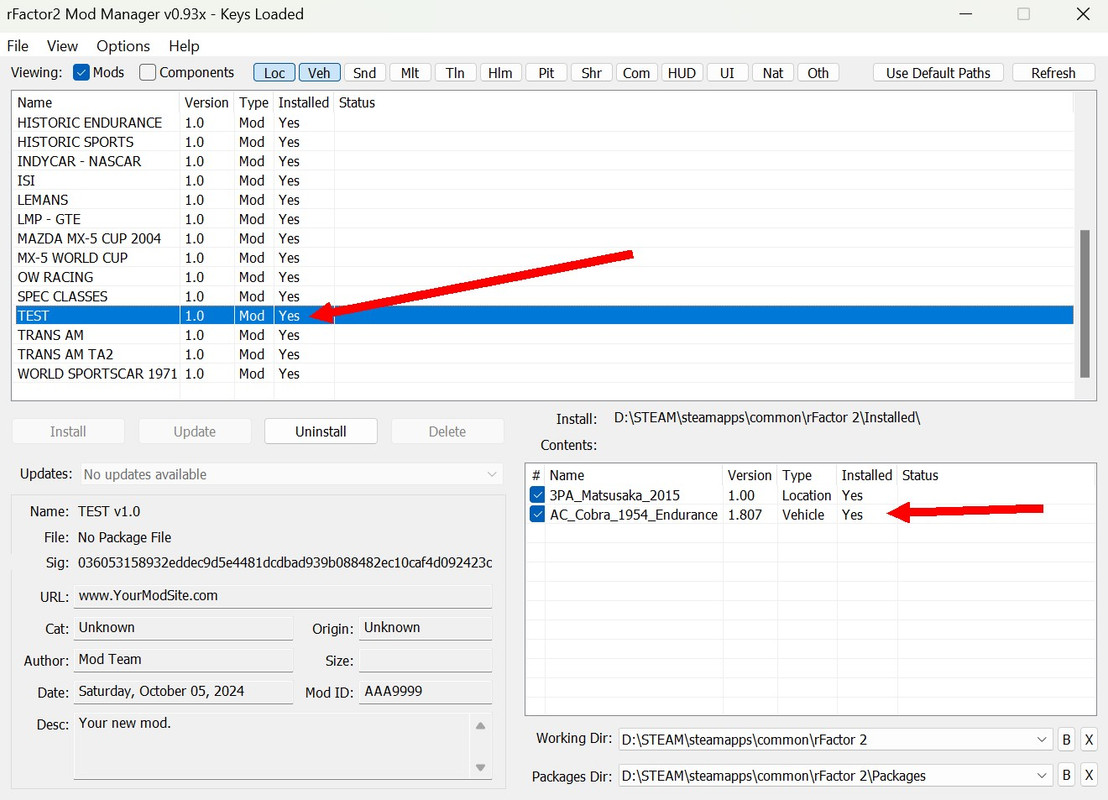Toggle the Nat filter button

(x=773, y=73)
